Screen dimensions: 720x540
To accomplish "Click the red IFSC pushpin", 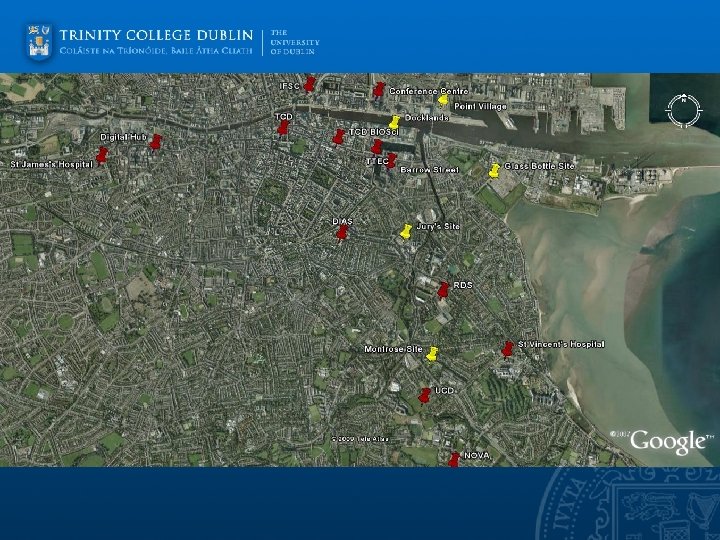I will 310,84.
